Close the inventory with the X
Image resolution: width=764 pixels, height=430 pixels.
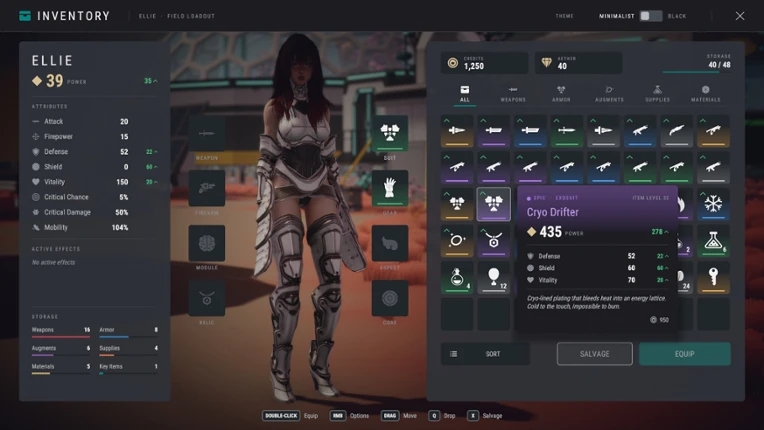click(740, 16)
